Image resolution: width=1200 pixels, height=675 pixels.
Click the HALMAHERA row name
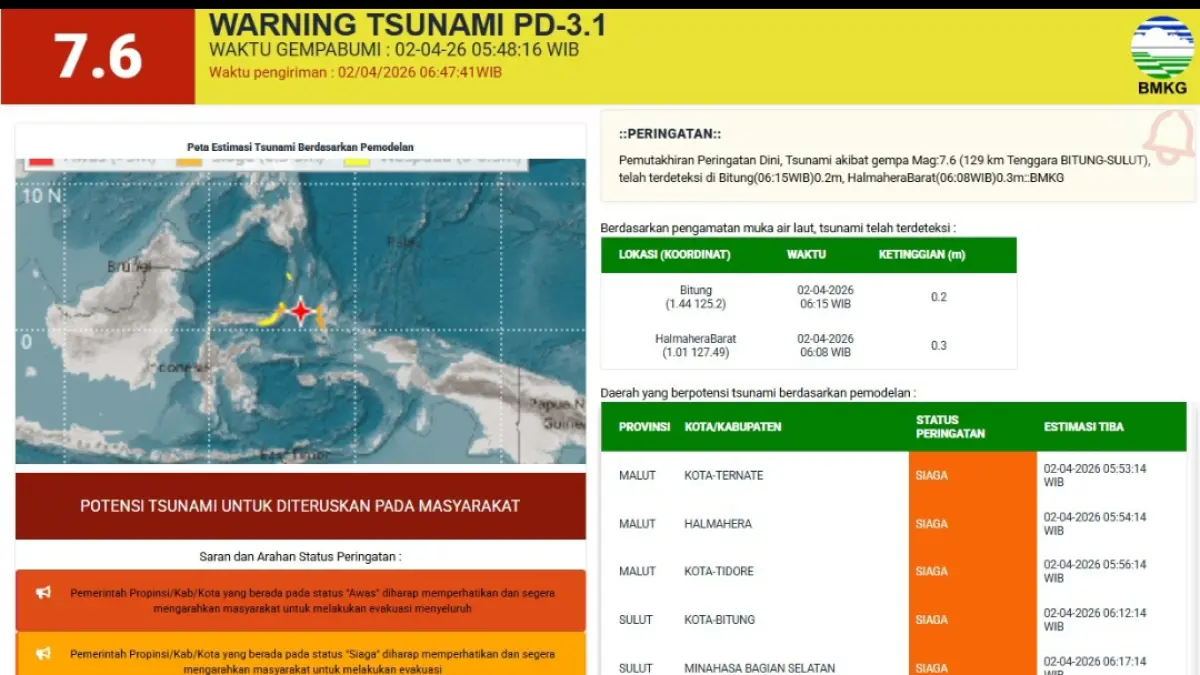pyautogui.click(x=718, y=523)
